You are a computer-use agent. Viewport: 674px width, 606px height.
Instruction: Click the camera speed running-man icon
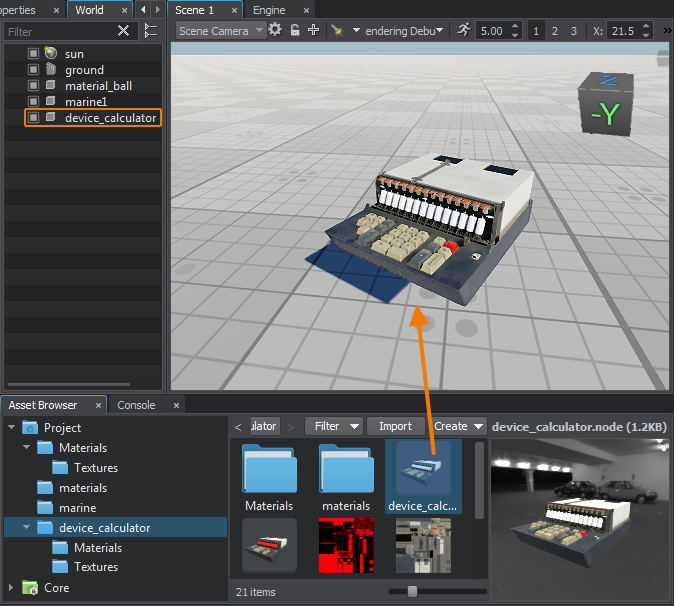[464, 31]
